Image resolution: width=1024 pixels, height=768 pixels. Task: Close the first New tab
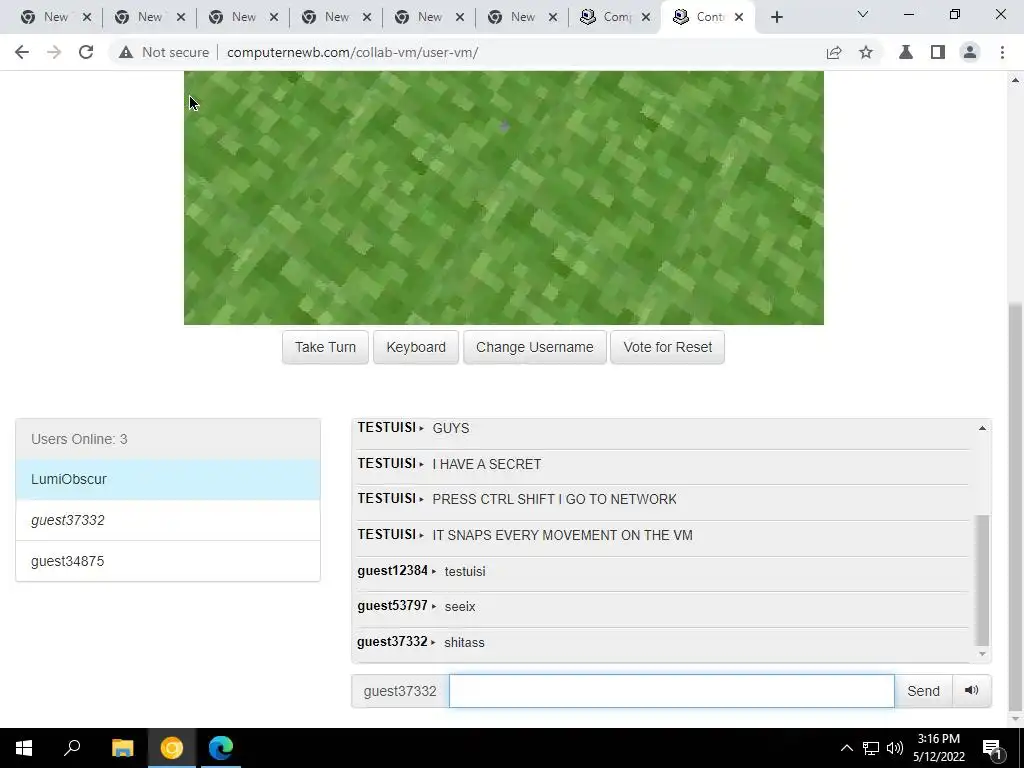(x=87, y=18)
